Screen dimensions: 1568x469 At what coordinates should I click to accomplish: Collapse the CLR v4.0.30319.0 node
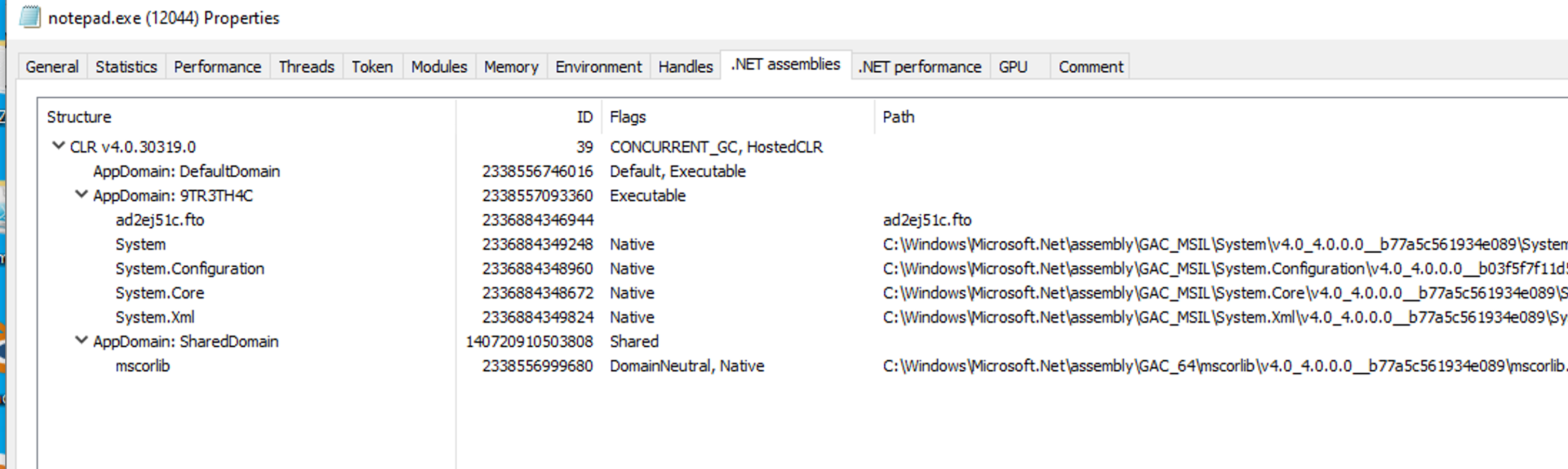[x=58, y=146]
